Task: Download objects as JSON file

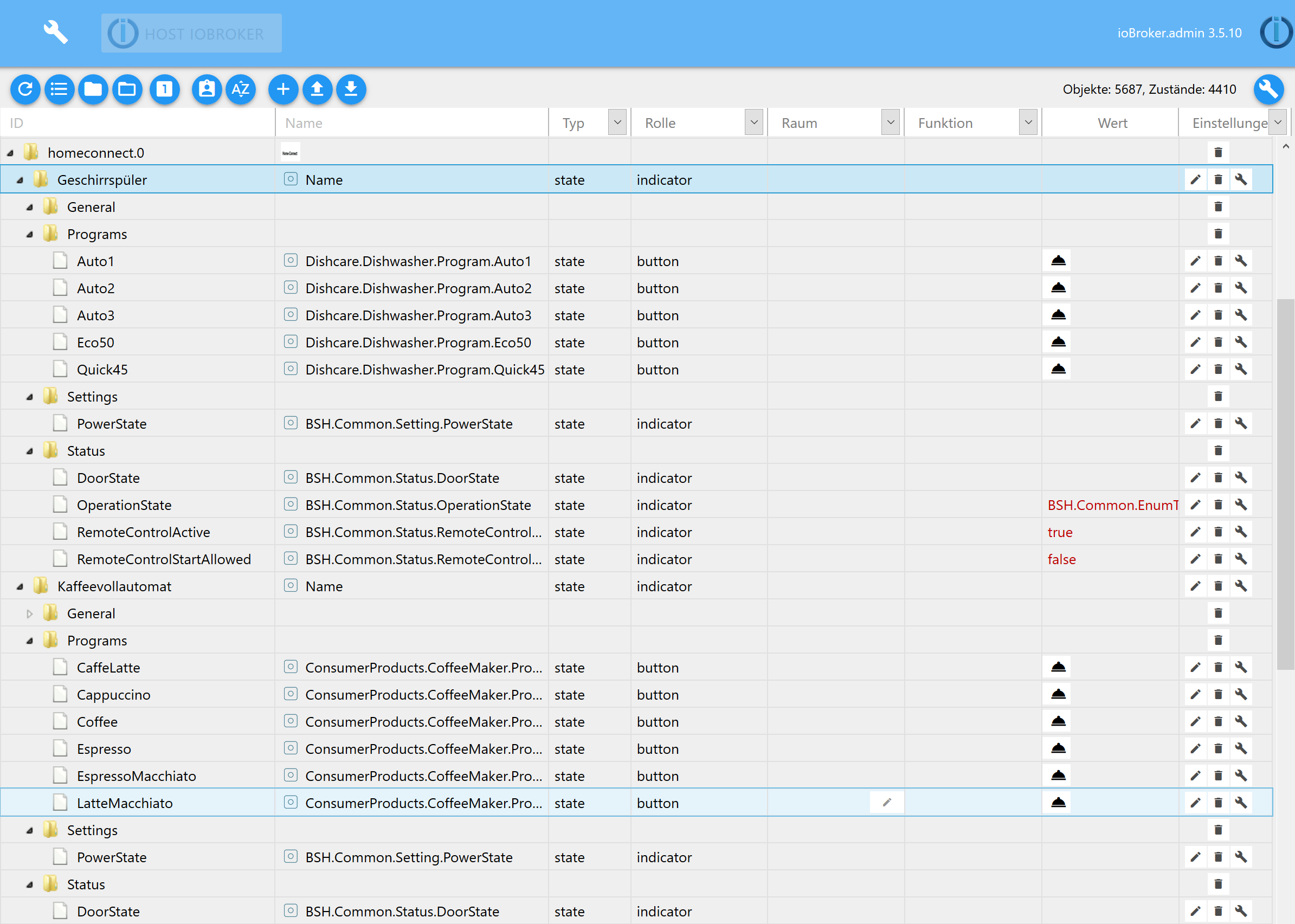Action: coord(351,89)
